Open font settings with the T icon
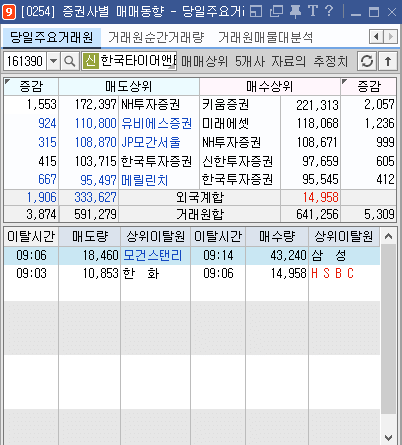This screenshot has width=402, height=445. pos(312,11)
